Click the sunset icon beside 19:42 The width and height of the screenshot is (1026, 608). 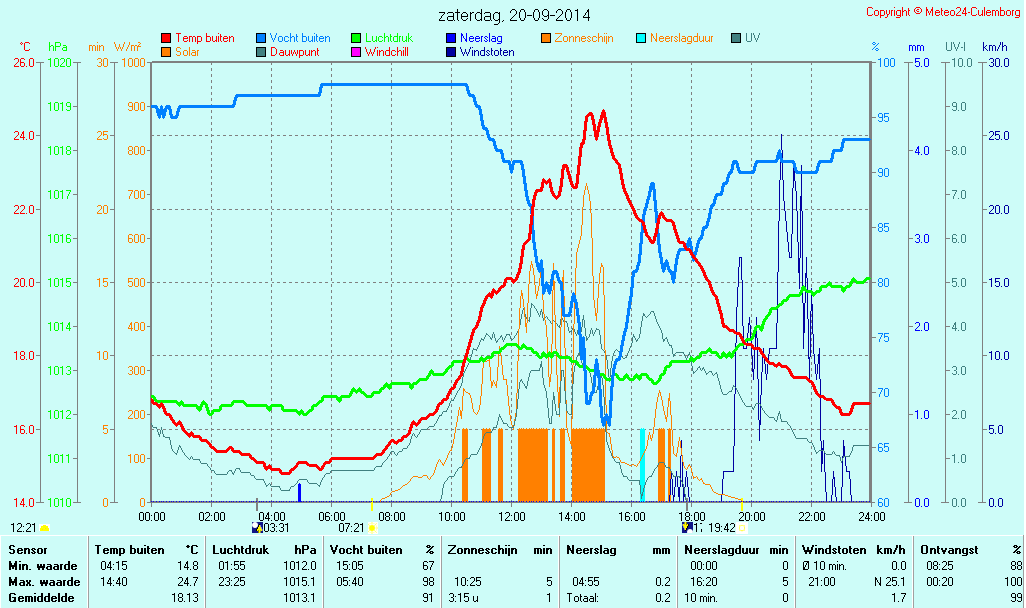coord(742,527)
